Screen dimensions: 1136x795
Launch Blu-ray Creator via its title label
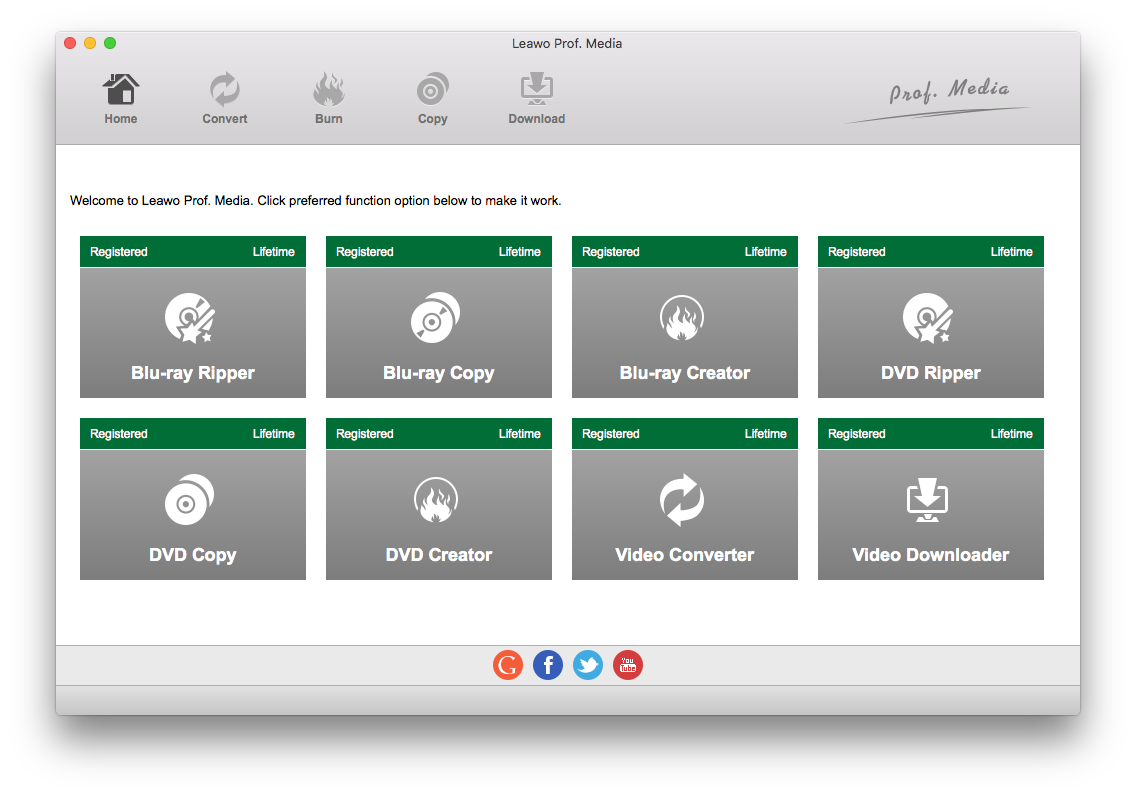[685, 373]
